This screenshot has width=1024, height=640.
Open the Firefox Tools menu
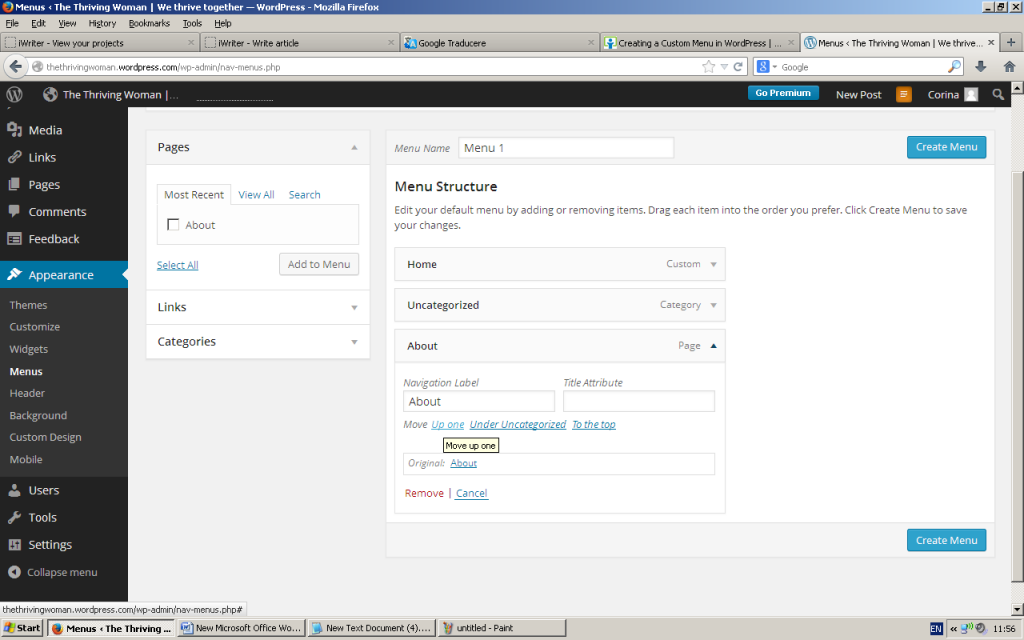[x=192, y=24]
